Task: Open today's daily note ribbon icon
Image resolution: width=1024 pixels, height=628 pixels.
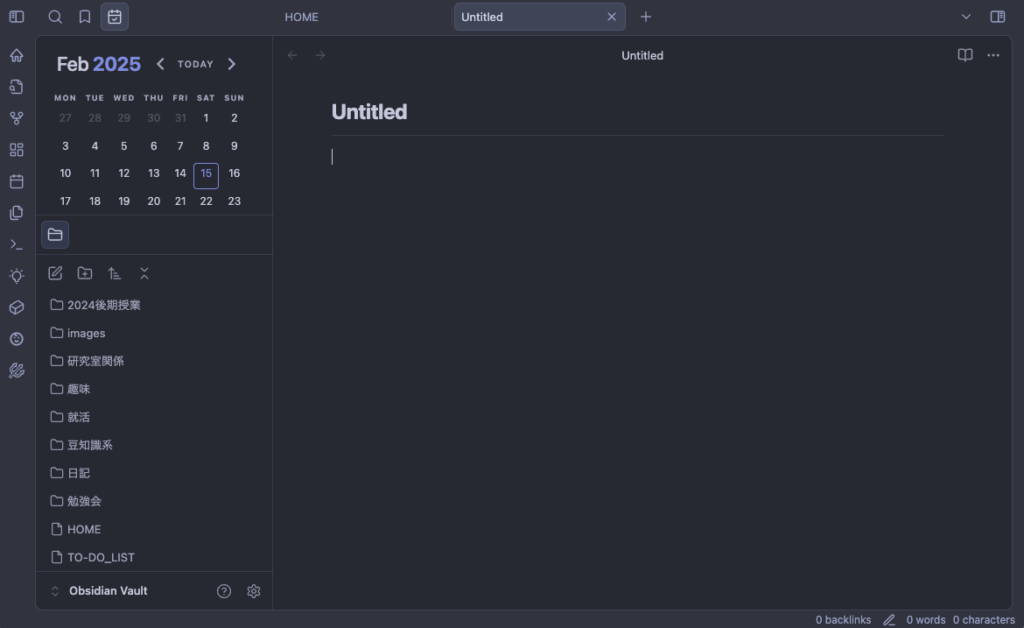Action: tap(17, 181)
